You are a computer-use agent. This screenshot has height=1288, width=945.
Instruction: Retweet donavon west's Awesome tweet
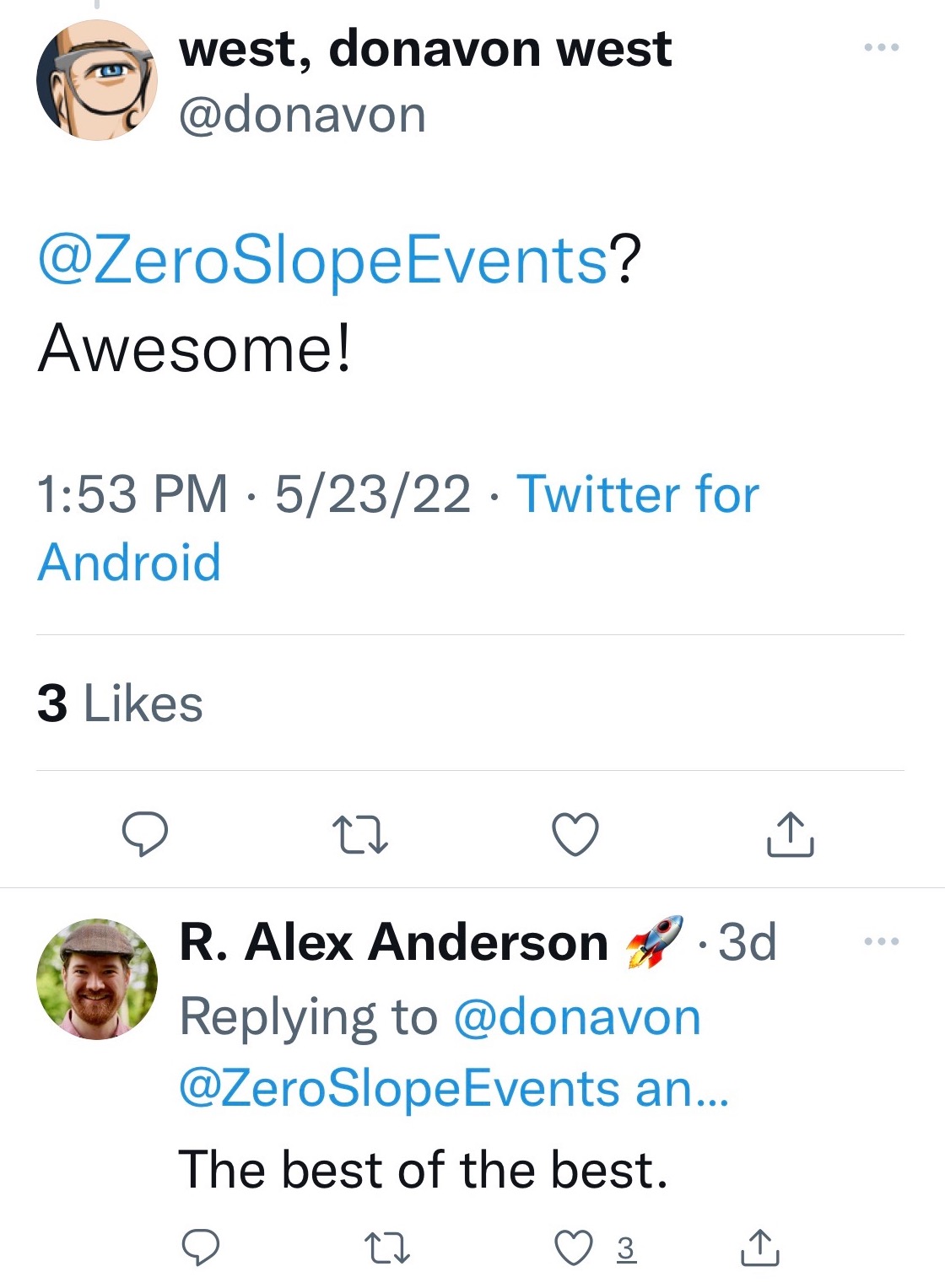coord(360,834)
